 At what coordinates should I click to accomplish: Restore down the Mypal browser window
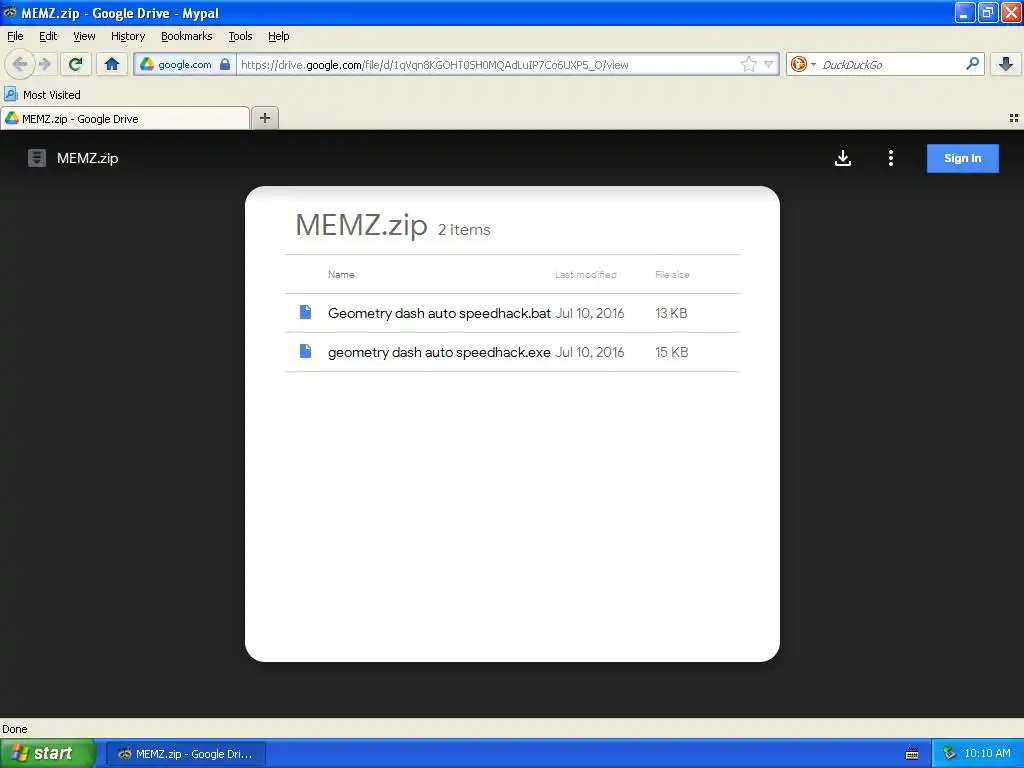click(x=988, y=12)
